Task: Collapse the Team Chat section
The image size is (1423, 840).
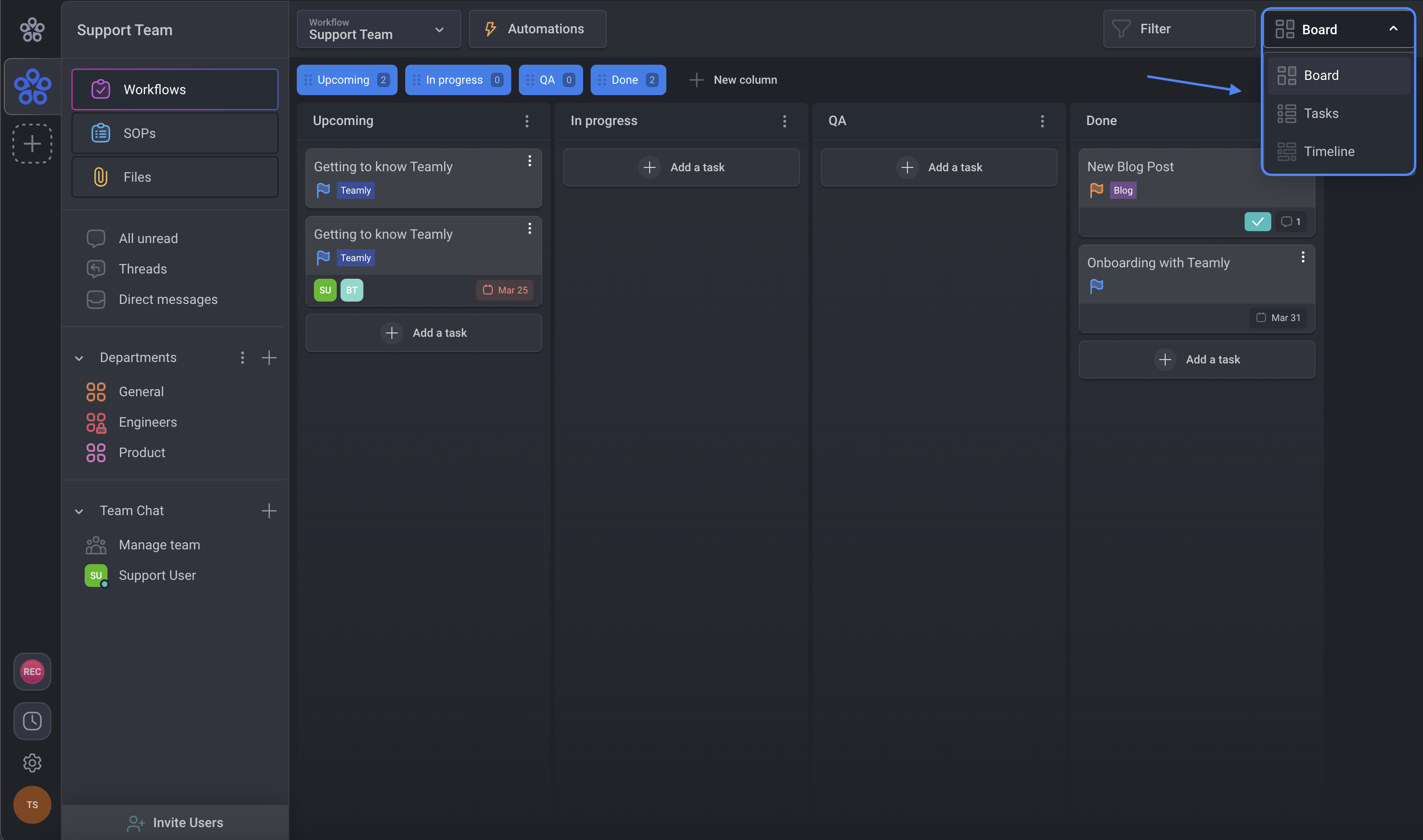Action: (79, 511)
